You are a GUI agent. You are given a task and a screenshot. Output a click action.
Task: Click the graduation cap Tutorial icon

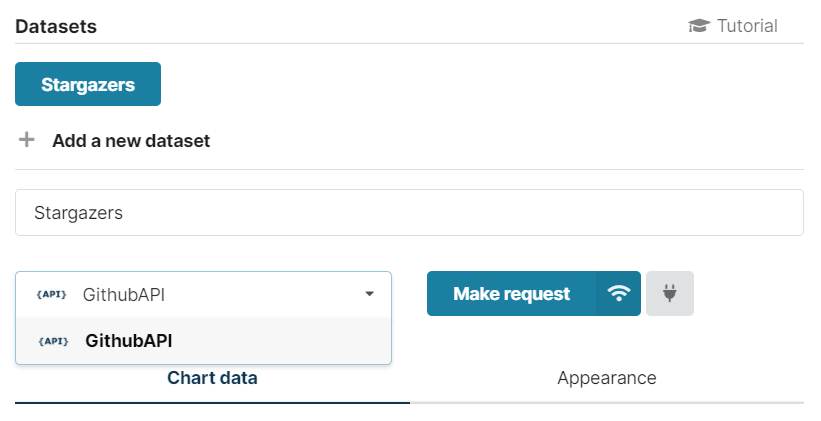click(x=698, y=26)
